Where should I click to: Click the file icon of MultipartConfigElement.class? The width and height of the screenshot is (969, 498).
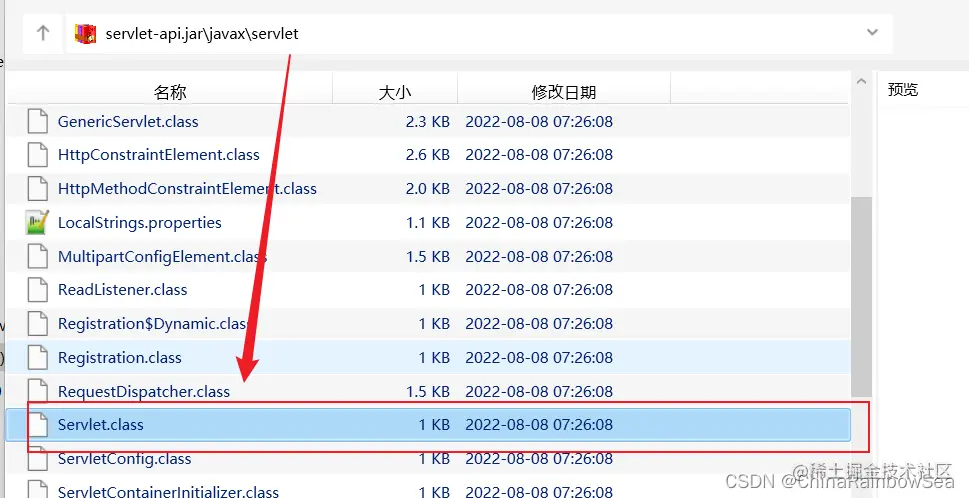(38, 256)
